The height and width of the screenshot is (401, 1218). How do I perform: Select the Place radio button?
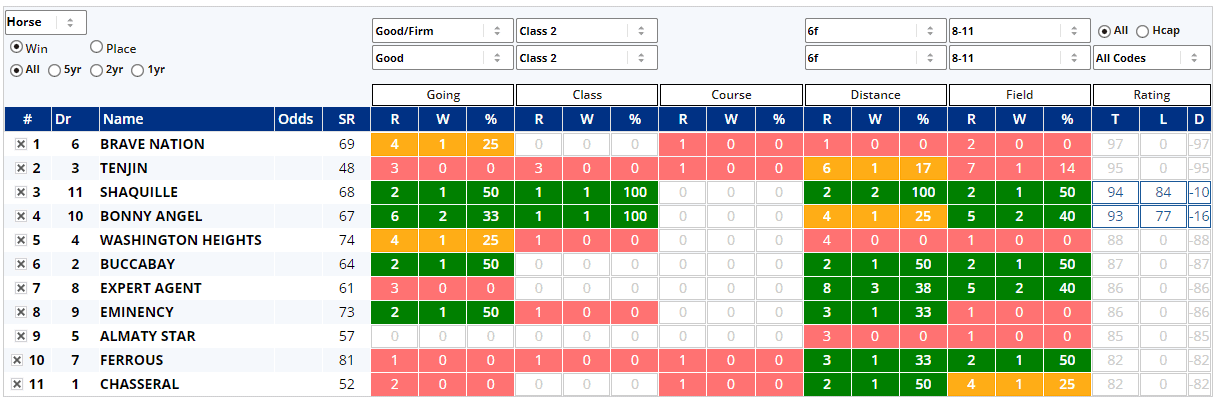pos(97,47)
